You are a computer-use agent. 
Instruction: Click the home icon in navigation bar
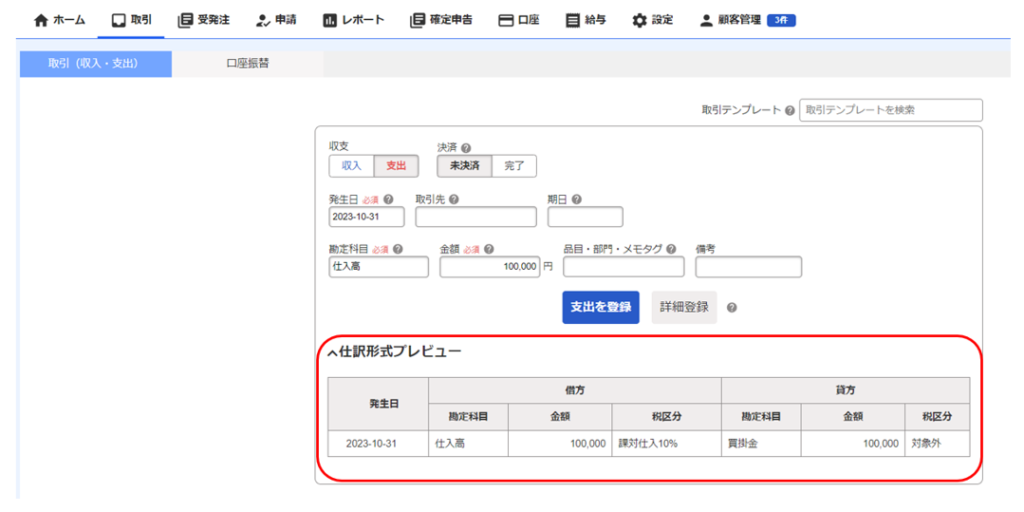click(41, 20)
